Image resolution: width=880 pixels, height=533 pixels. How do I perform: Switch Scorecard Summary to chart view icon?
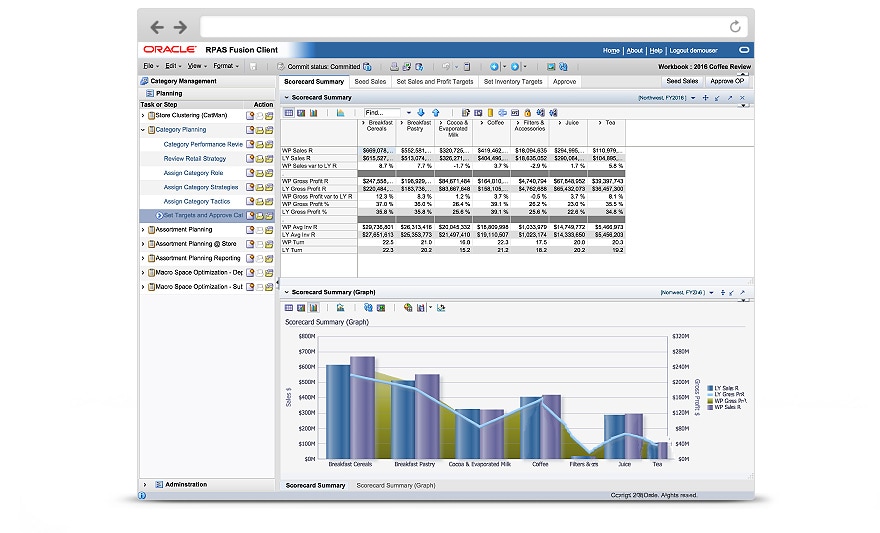click(313, 113)
